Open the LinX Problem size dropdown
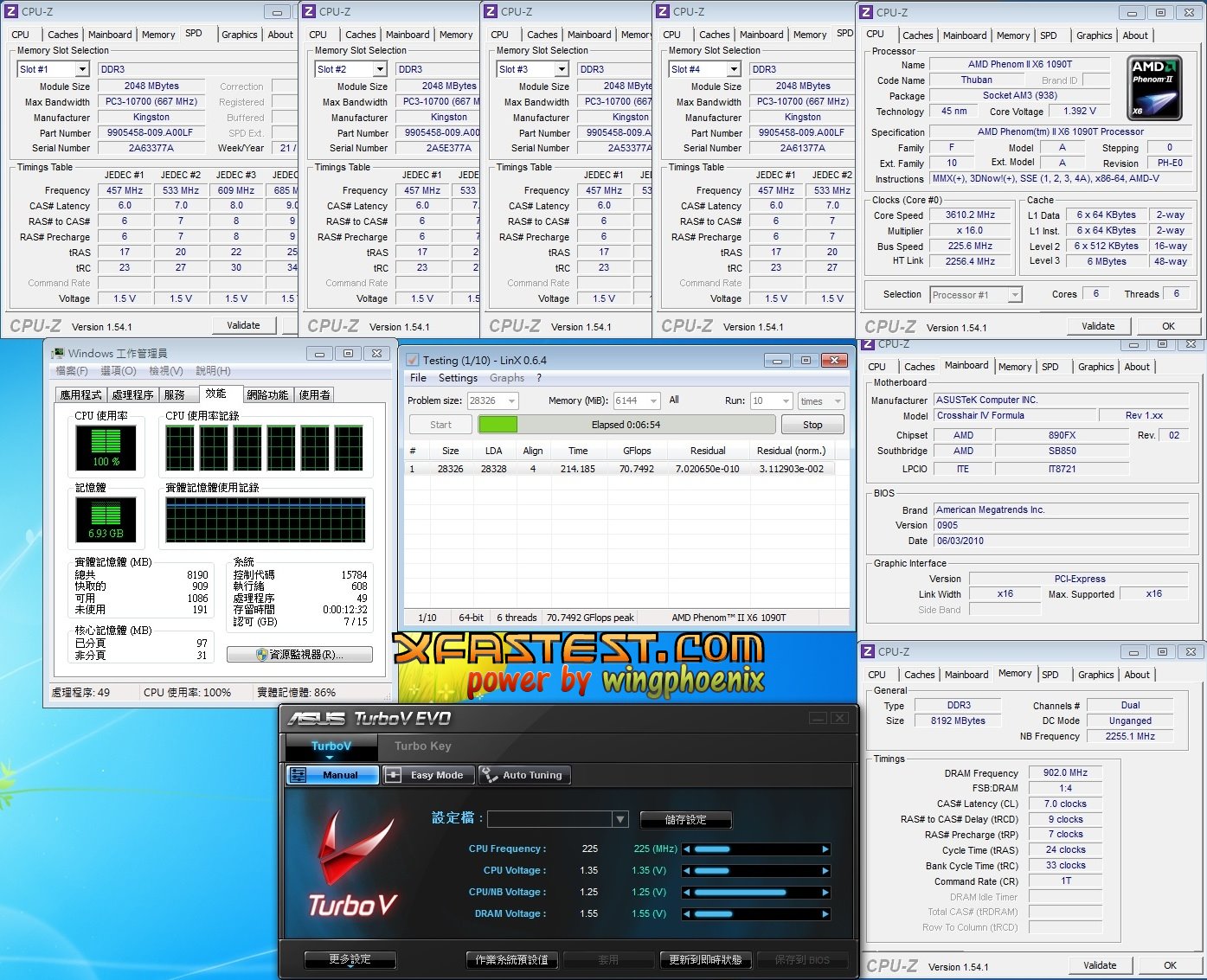The width and height of the screenshot is (1207, 980). tap(511, 401)
